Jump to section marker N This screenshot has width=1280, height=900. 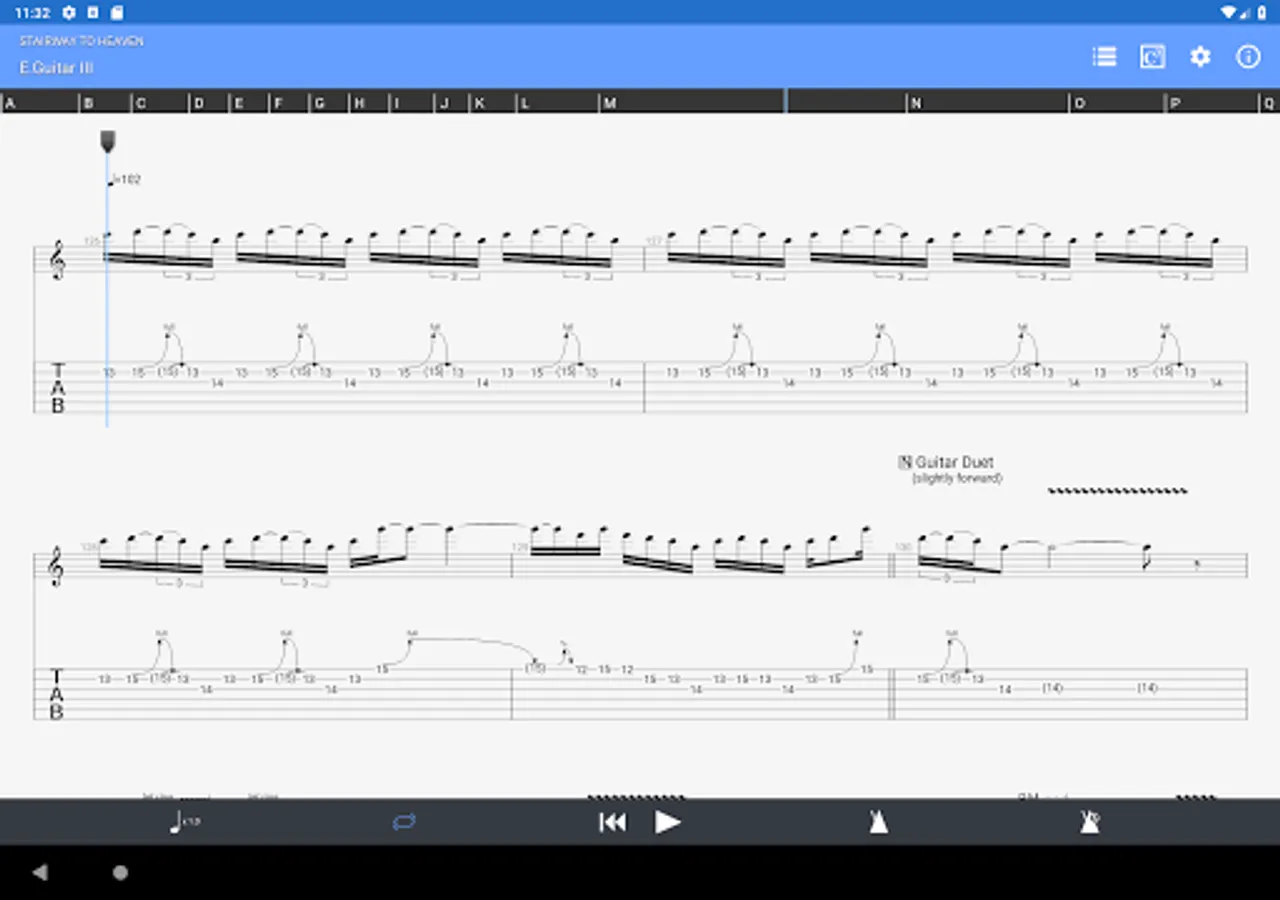coord(915,103)
